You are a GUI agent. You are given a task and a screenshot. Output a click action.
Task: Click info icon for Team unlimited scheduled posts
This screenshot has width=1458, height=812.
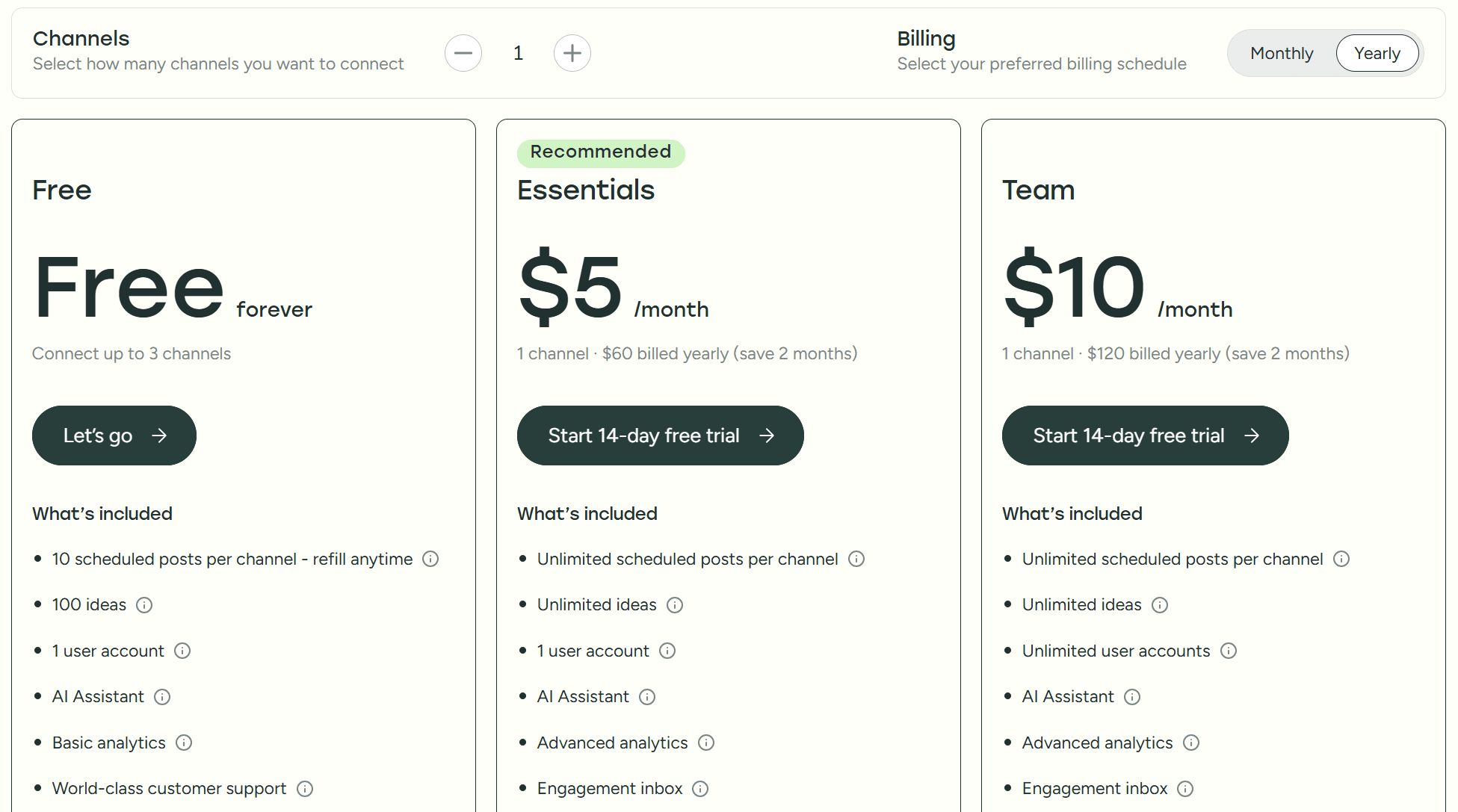click(x=1341, y=559)
